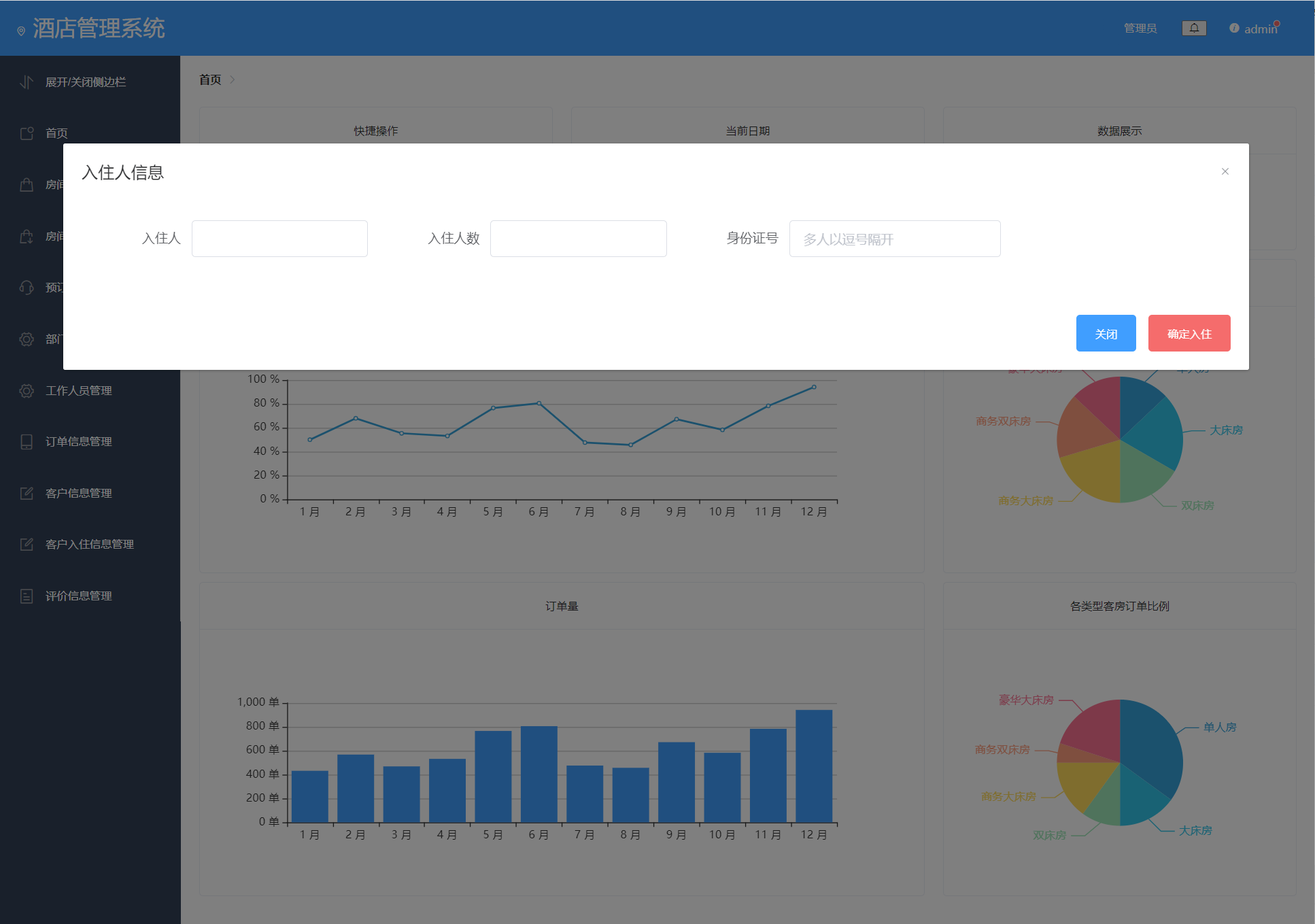Focus the 入住人数 input field

[x=578, y=239]
